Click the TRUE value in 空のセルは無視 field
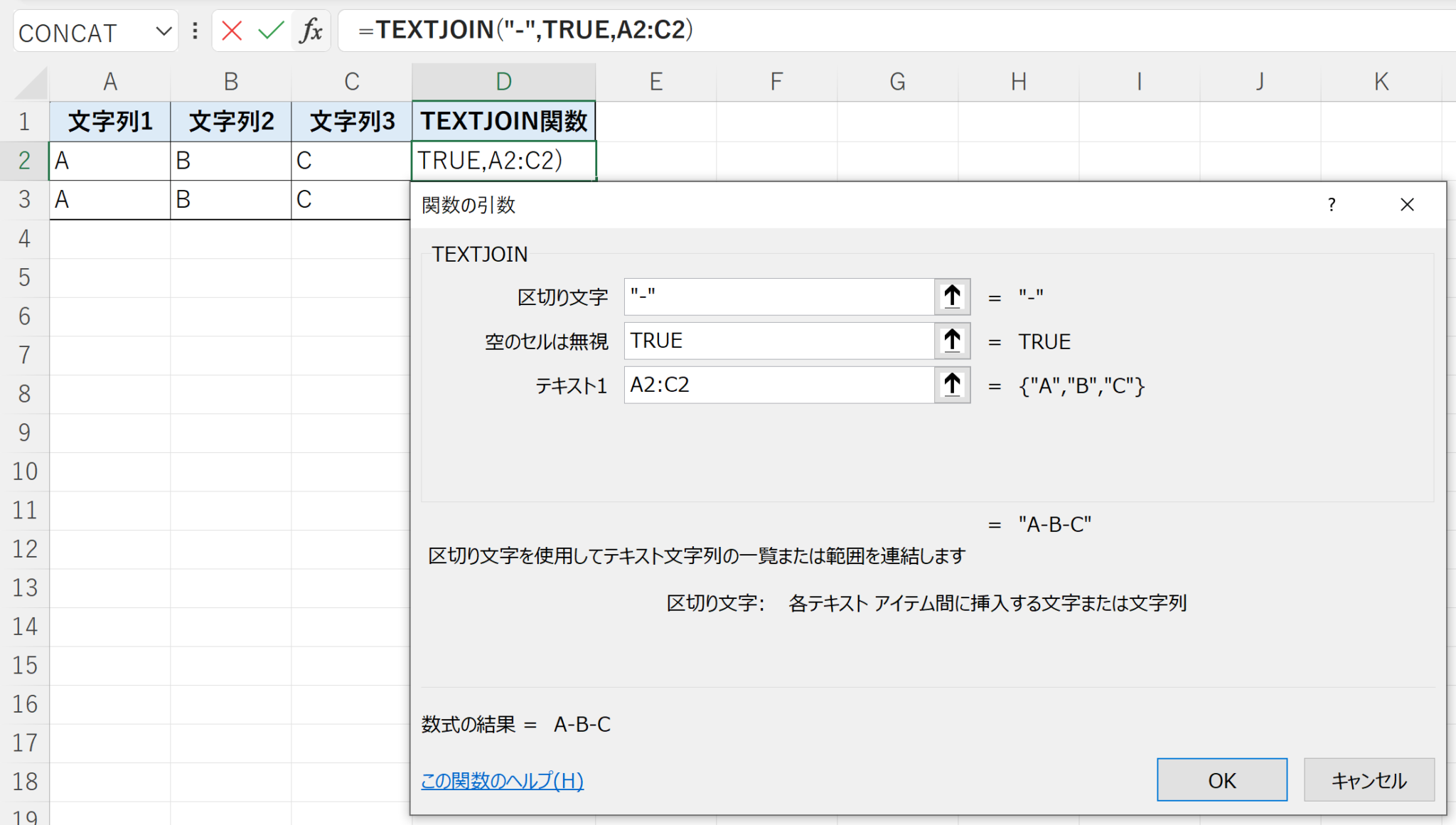 pos(655,341)
